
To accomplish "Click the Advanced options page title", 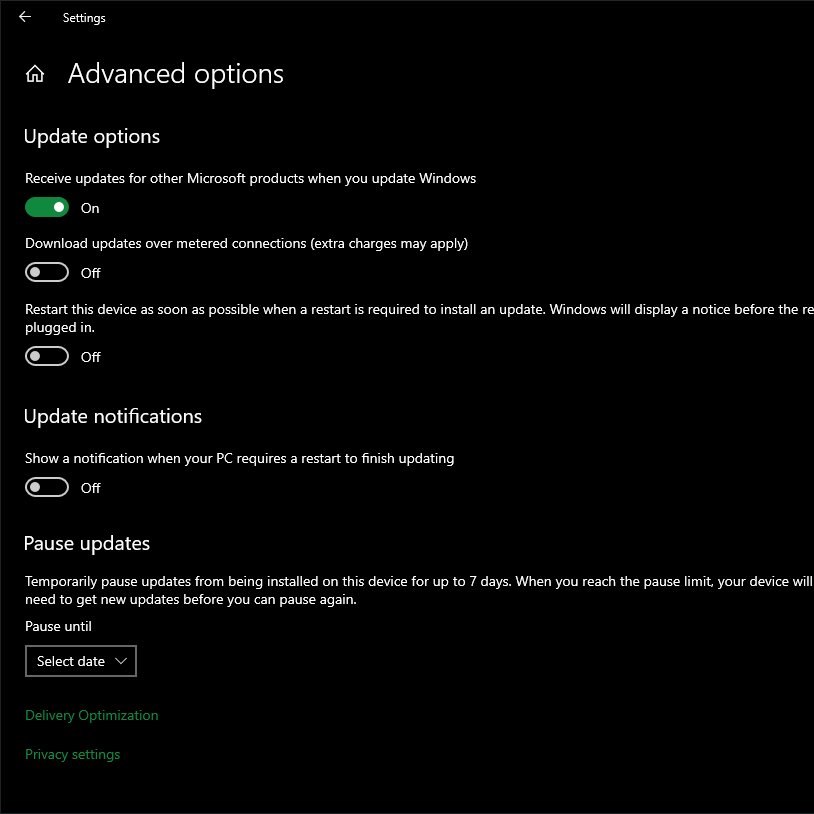I will (x=175, y=74).
